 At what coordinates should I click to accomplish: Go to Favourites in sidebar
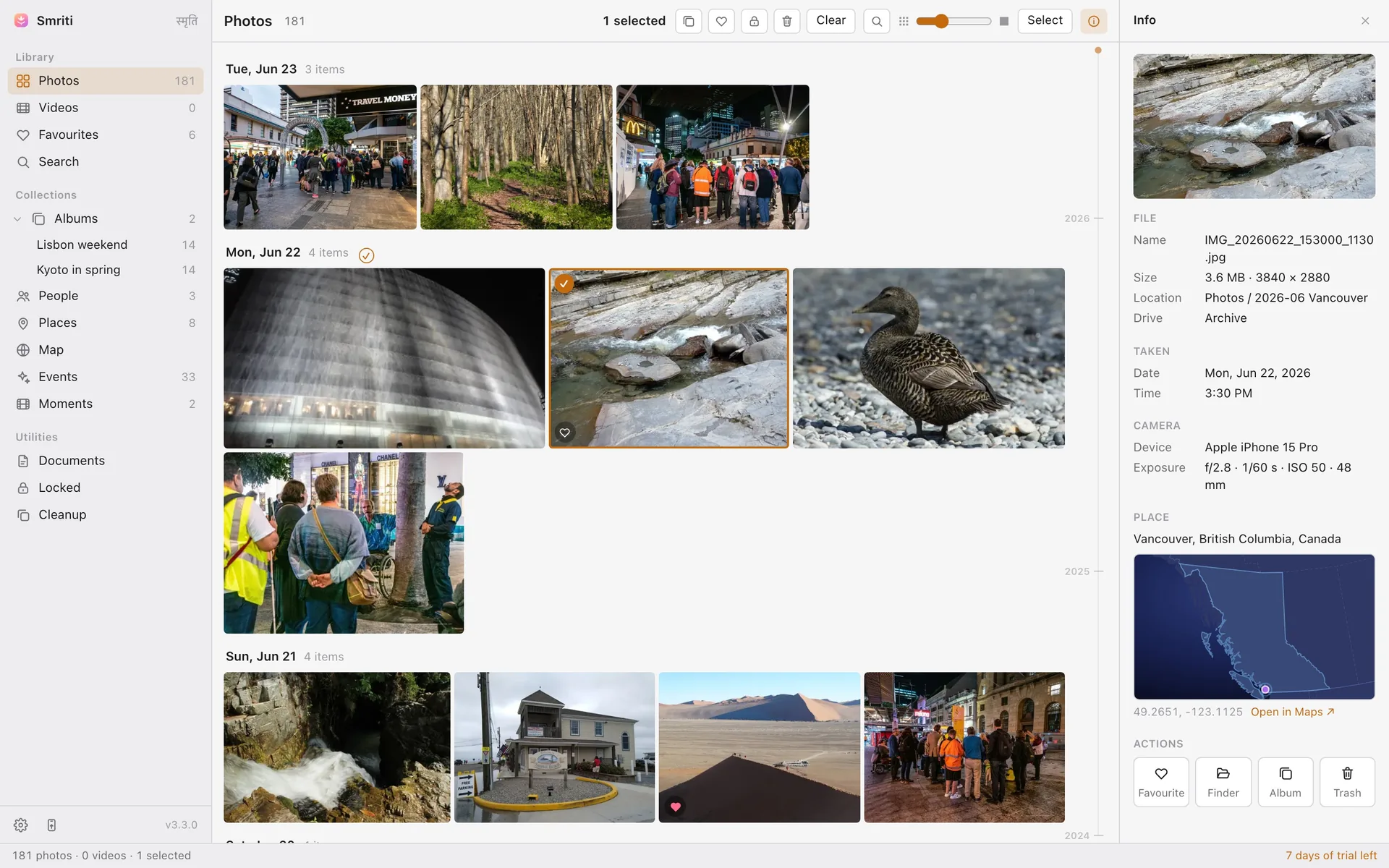click(x=106, y=135)
